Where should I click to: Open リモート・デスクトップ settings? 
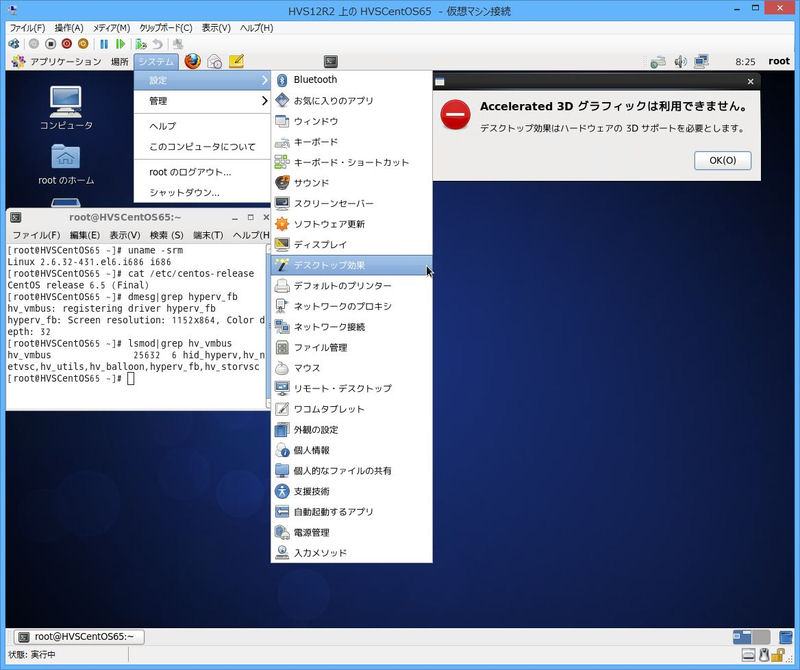pos(352,388)
